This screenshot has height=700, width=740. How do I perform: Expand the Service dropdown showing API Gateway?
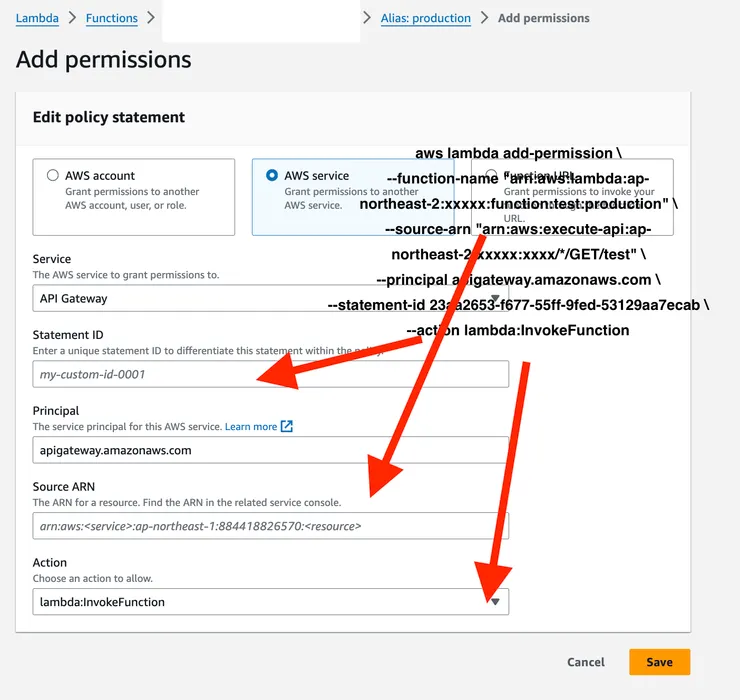(x=270, y=298)
